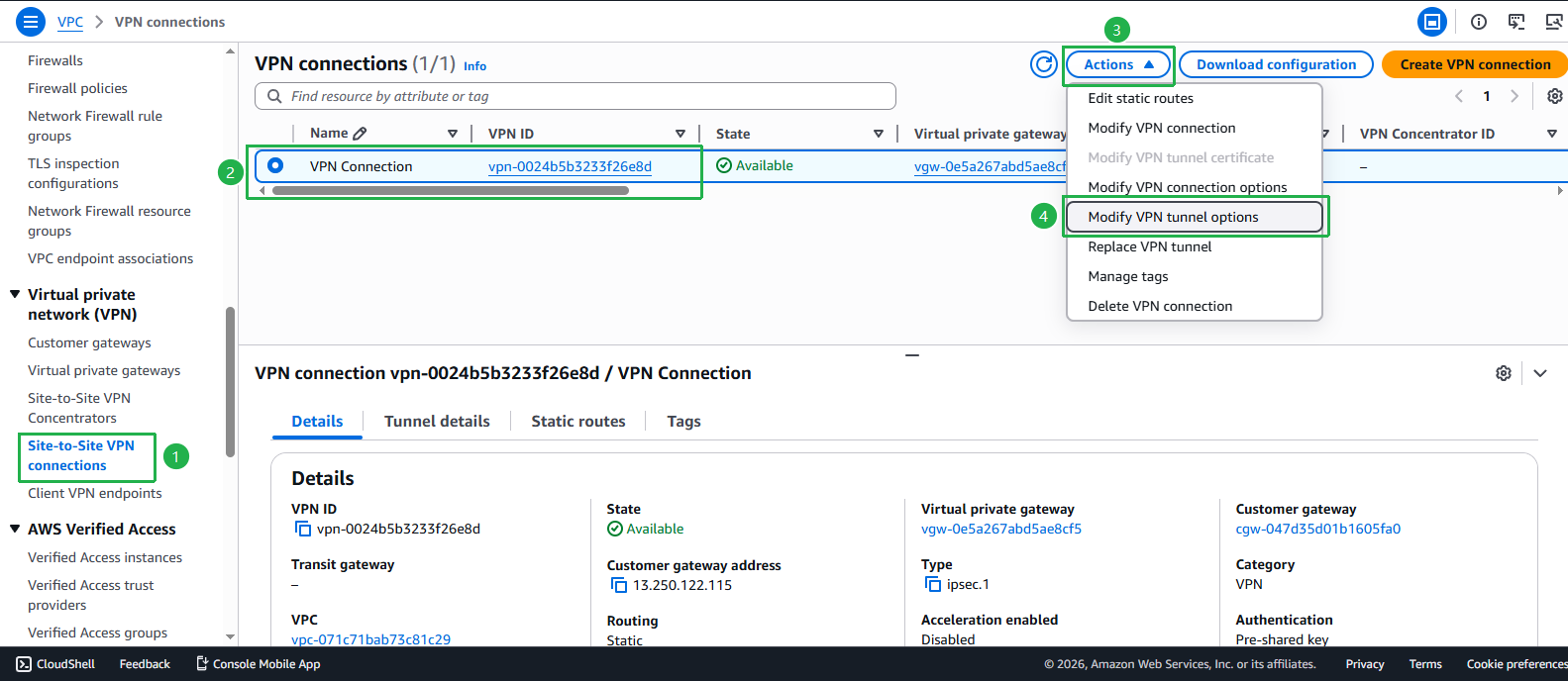1568x681 pixels.
Task: Open customer gateway cgw-047d35d01b1605fa0 link
Action: (1318, 529)
